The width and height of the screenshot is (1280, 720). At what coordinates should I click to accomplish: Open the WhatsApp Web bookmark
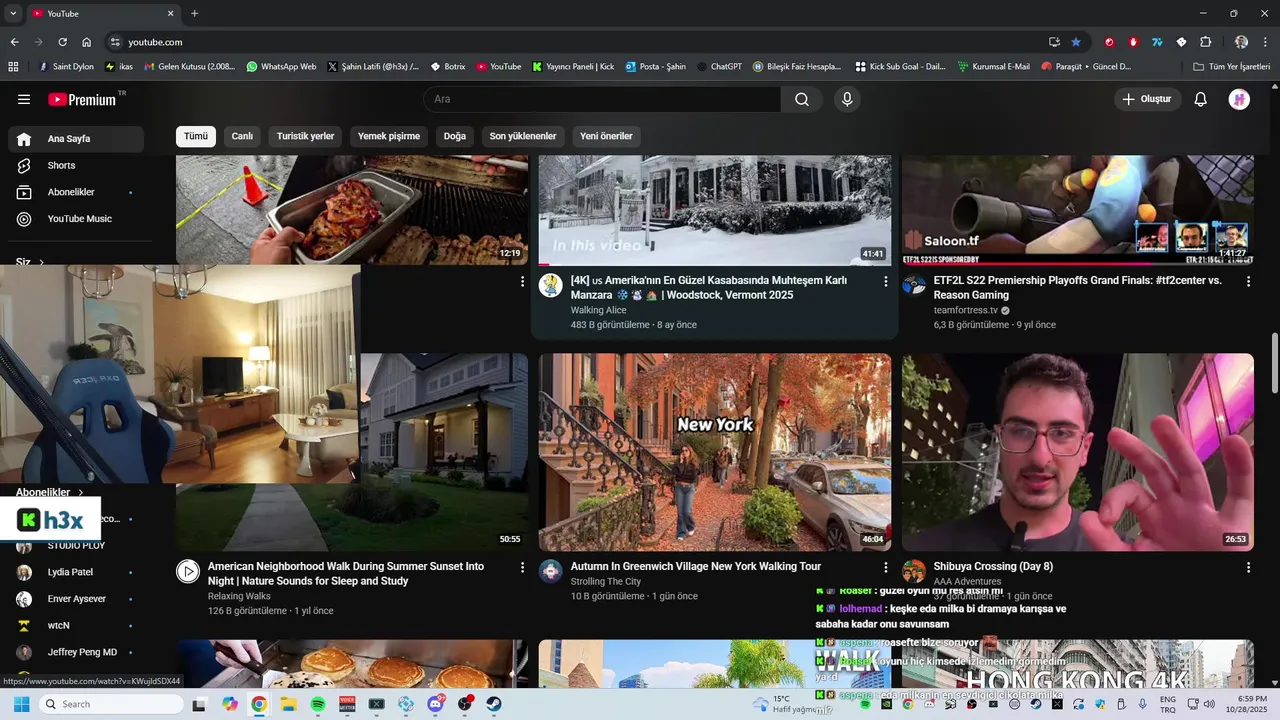pos(281,67)
